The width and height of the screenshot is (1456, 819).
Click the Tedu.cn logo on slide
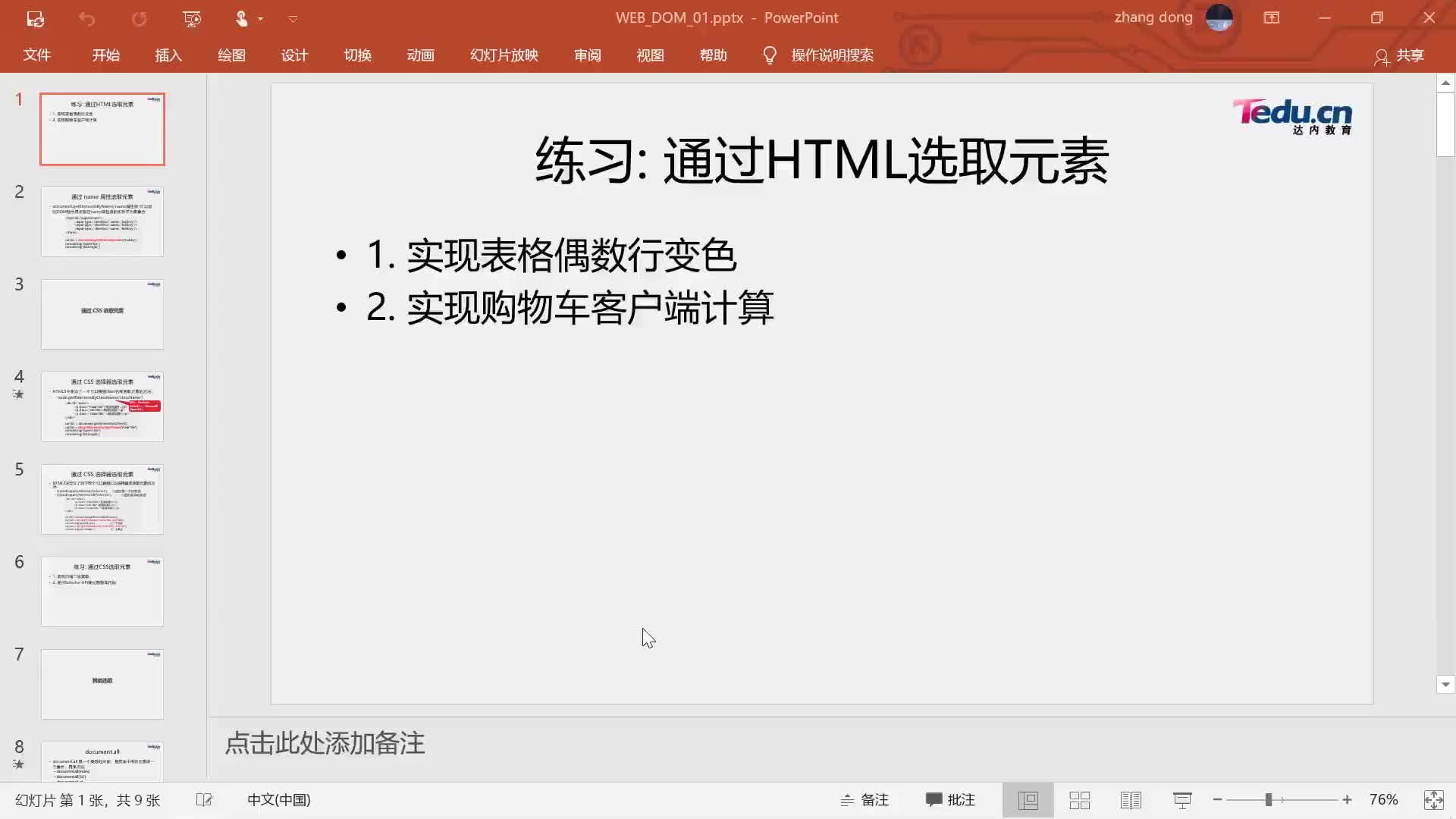pyautogui.click(x=1292, y=117)
